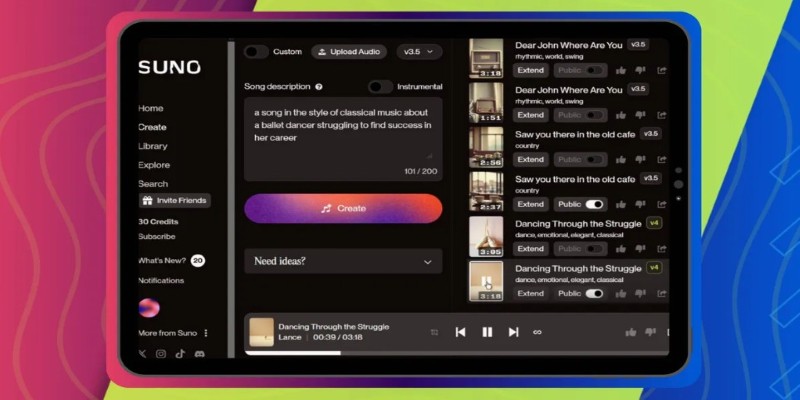Open Suno's X (Twitter) page icon
Viewport: 800px width, 400px height.
coord(142,354)
